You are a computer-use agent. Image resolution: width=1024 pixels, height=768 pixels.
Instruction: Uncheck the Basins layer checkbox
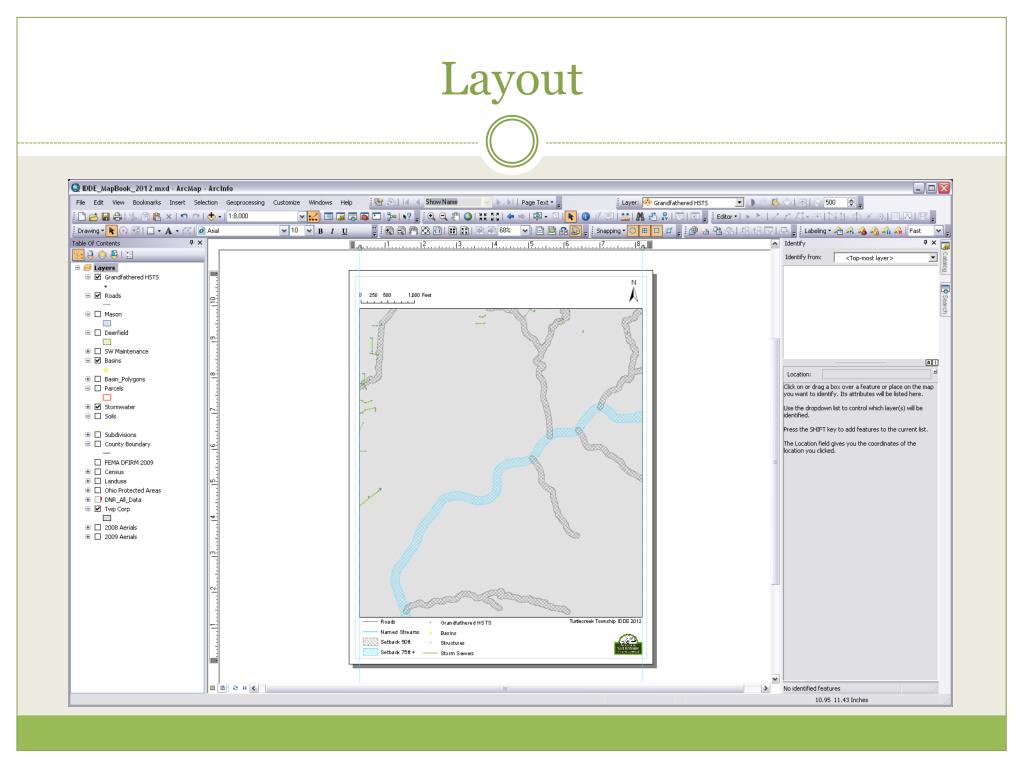[x=98, y=360]
